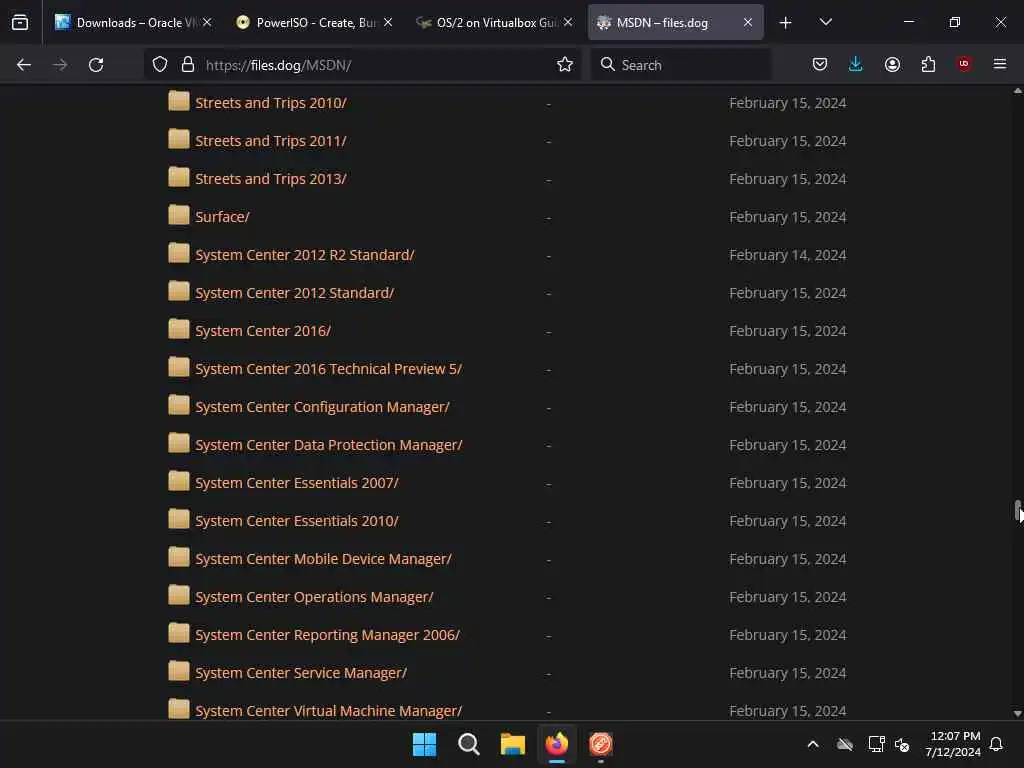Click the red app icon in taskbar
Viewport: 1024px width, 768px height.
click(x=601, y=744)
